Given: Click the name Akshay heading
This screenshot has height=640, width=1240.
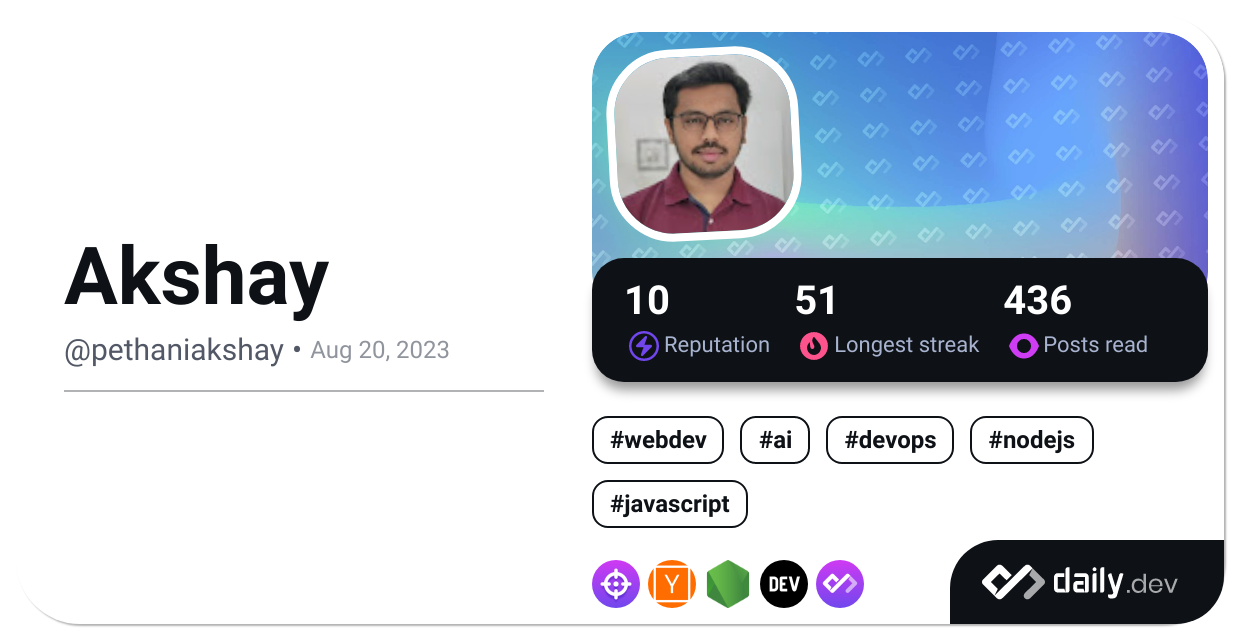Looking at the screenshot, I should point(197,277).
